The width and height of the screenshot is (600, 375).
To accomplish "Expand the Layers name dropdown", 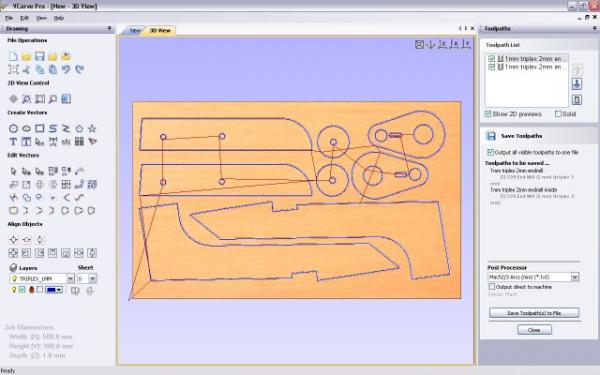I will click(x=70, y=279).
